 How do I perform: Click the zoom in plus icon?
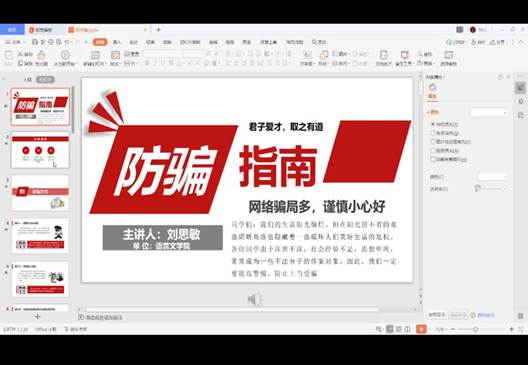pyautogui.click(x=512, y=329)
